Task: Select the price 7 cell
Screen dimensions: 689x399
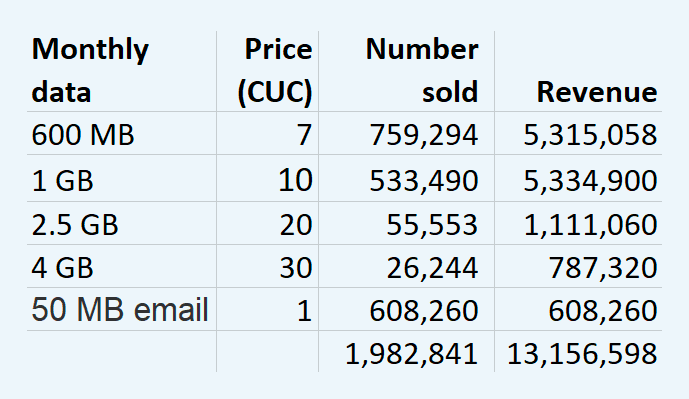Action: (x=268, y=133)
